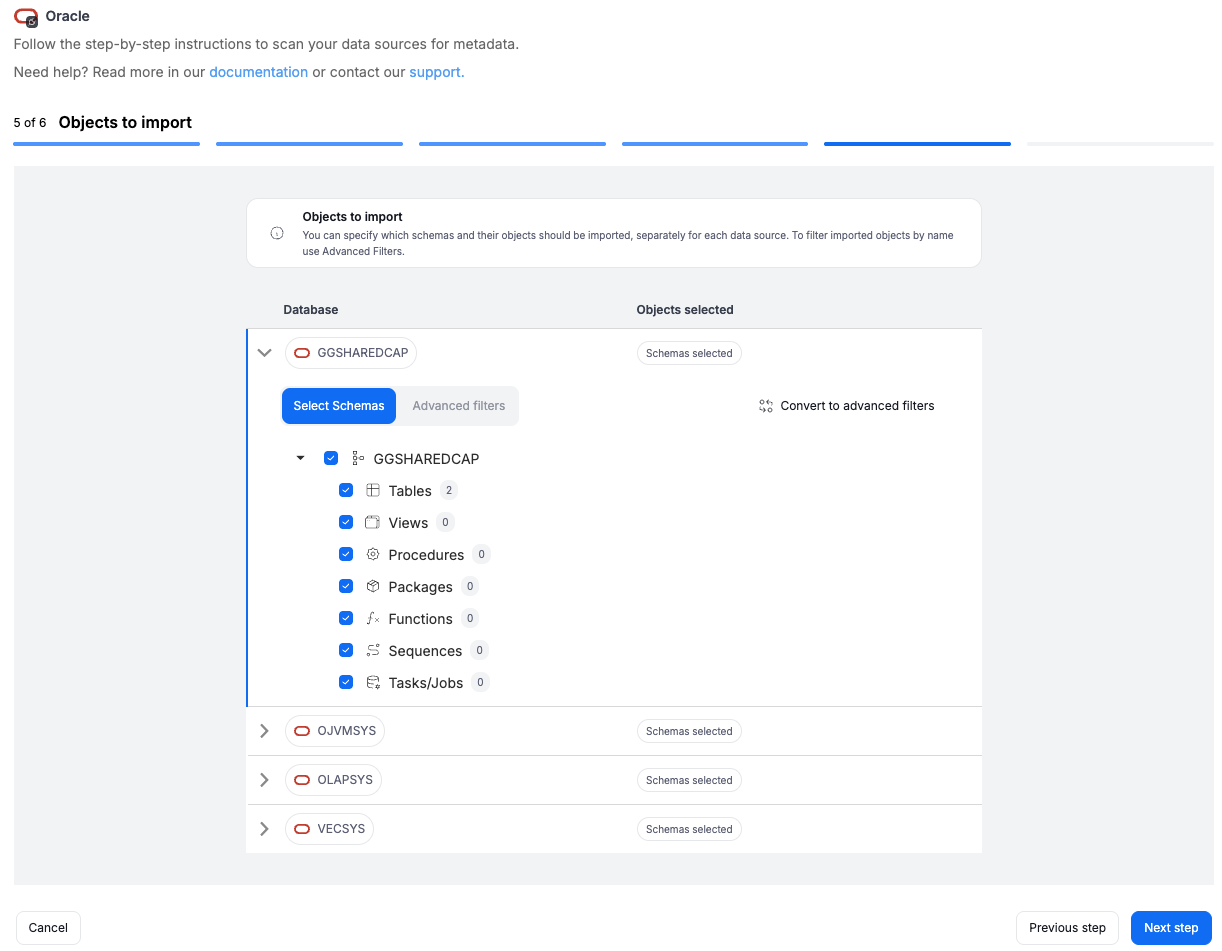The height and width of the screenshot is (951, 1222).
Task: Uncheck the Tasks/Jobs checkbox
Action: 346,682
